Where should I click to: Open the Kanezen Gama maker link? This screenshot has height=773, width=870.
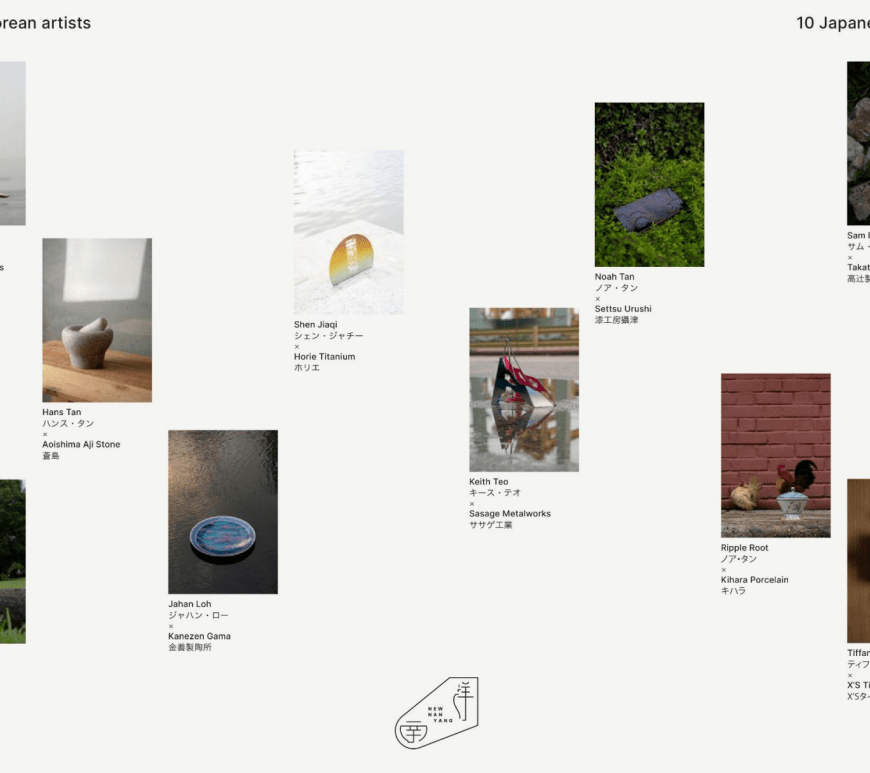pos(199,636)
